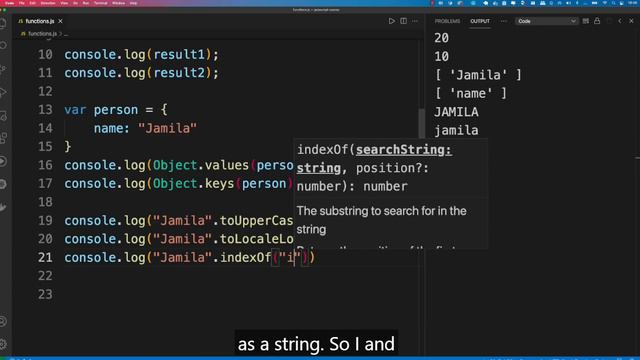Open Wi-Fi icon in macOS menu bar
The image size is (640, 360).
pyautogui.click(x=605, y=3)
